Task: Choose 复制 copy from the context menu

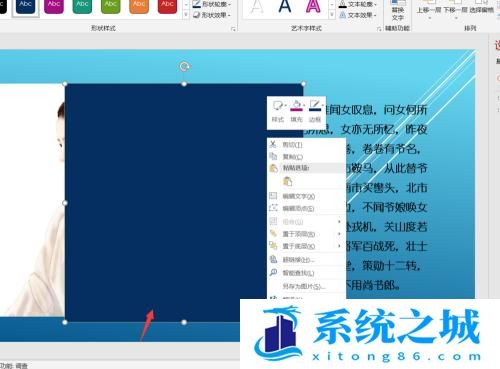Action: pos(306,156)
